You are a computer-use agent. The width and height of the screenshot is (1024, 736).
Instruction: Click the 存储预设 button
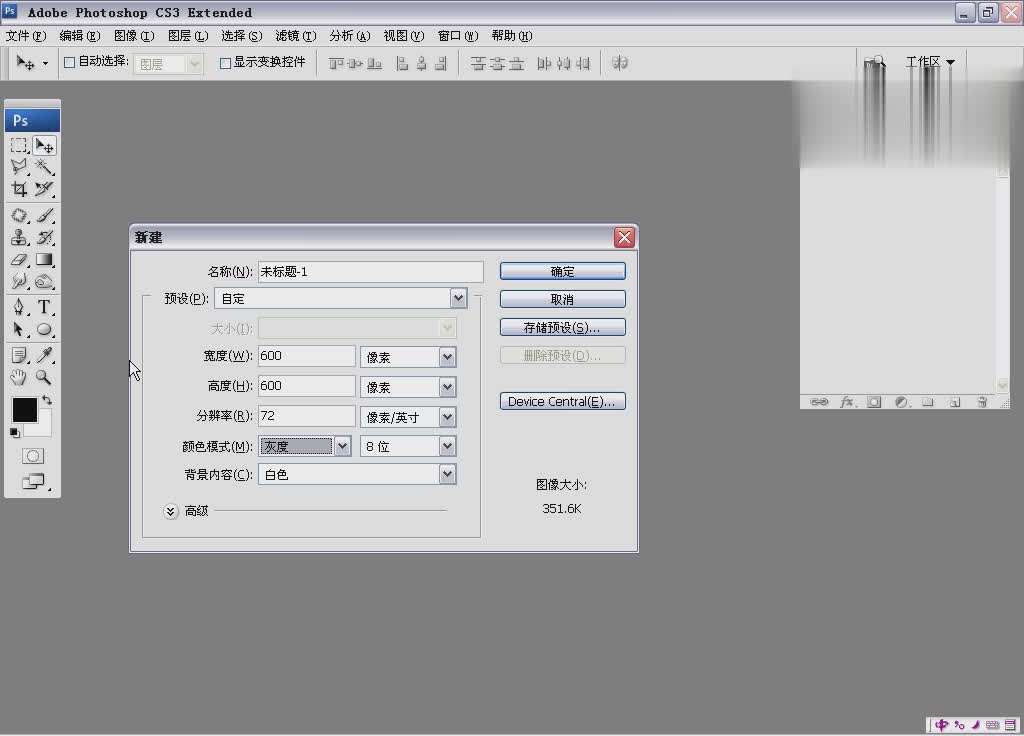tap(562, 327)
